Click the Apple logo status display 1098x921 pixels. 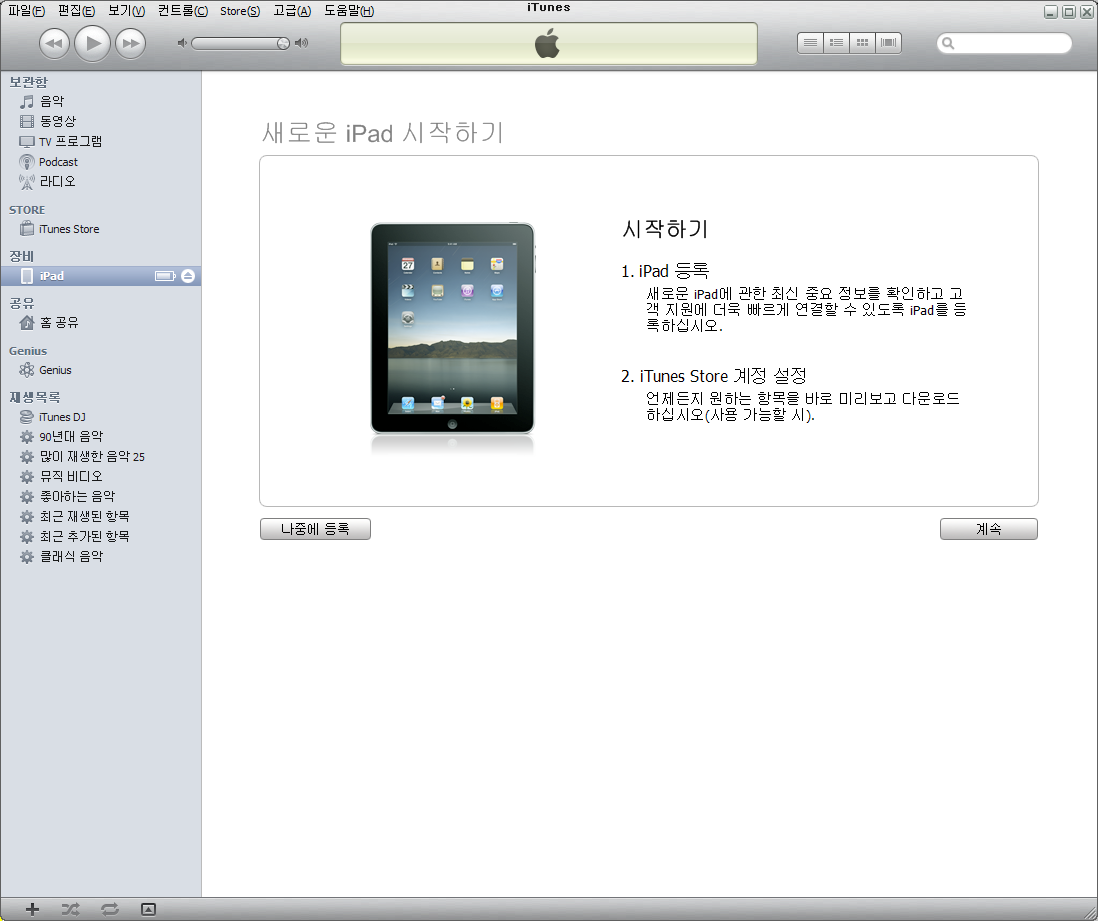click(x=548, y=43)
